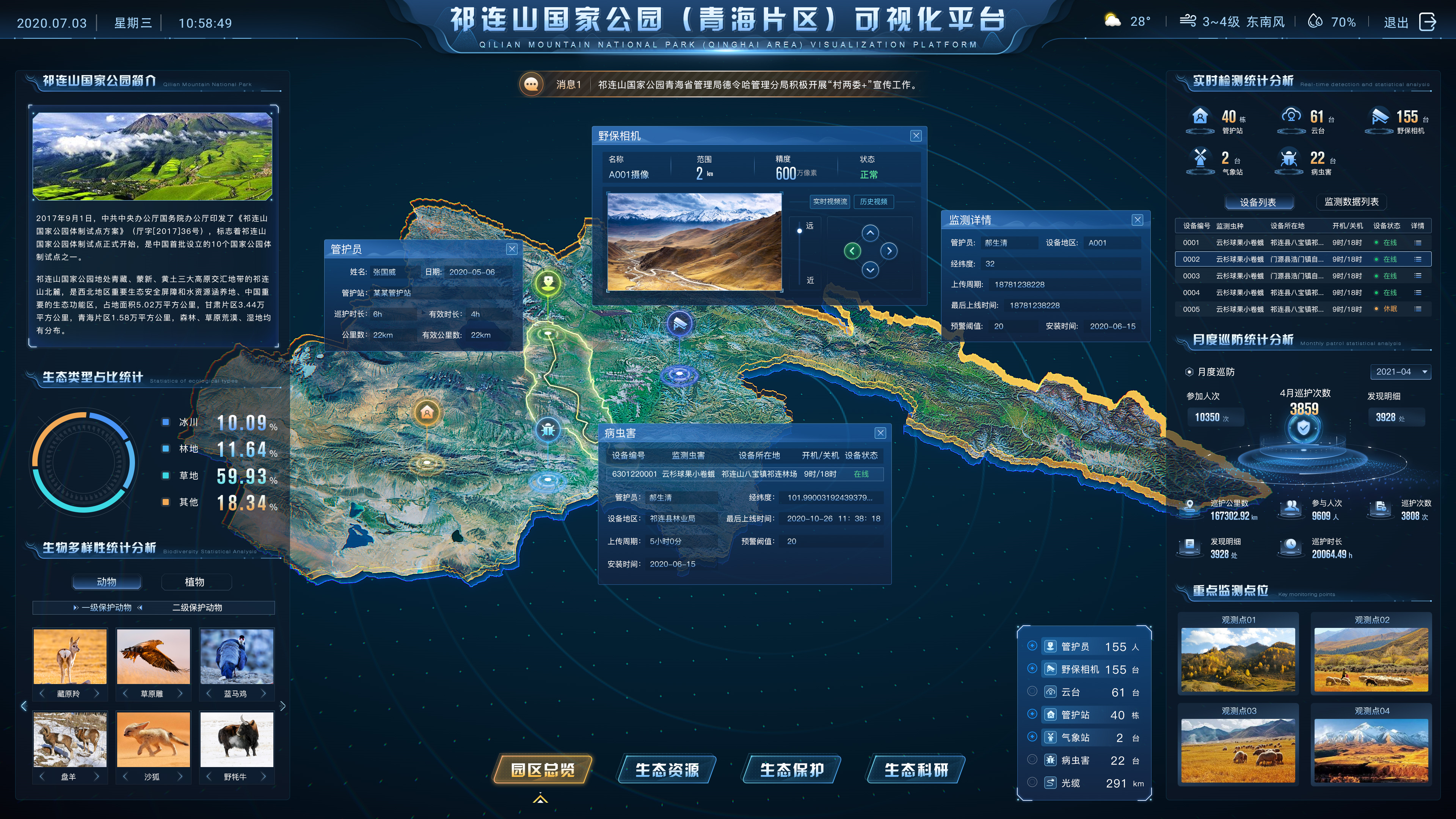Click the wildlife camera marker on map
Image resolution: width=1456 pixels, height=819 pixels.
[x=679, y=324]
